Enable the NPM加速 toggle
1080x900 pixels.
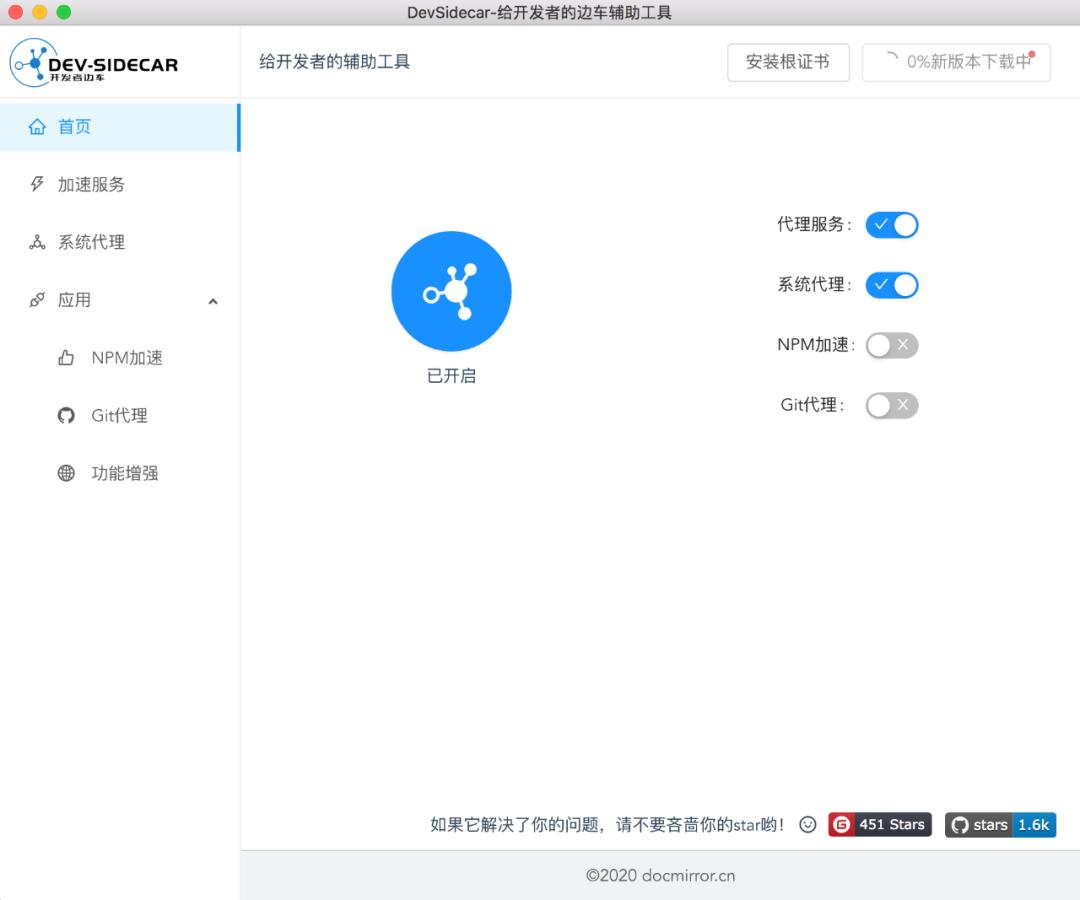click(891, 345)
